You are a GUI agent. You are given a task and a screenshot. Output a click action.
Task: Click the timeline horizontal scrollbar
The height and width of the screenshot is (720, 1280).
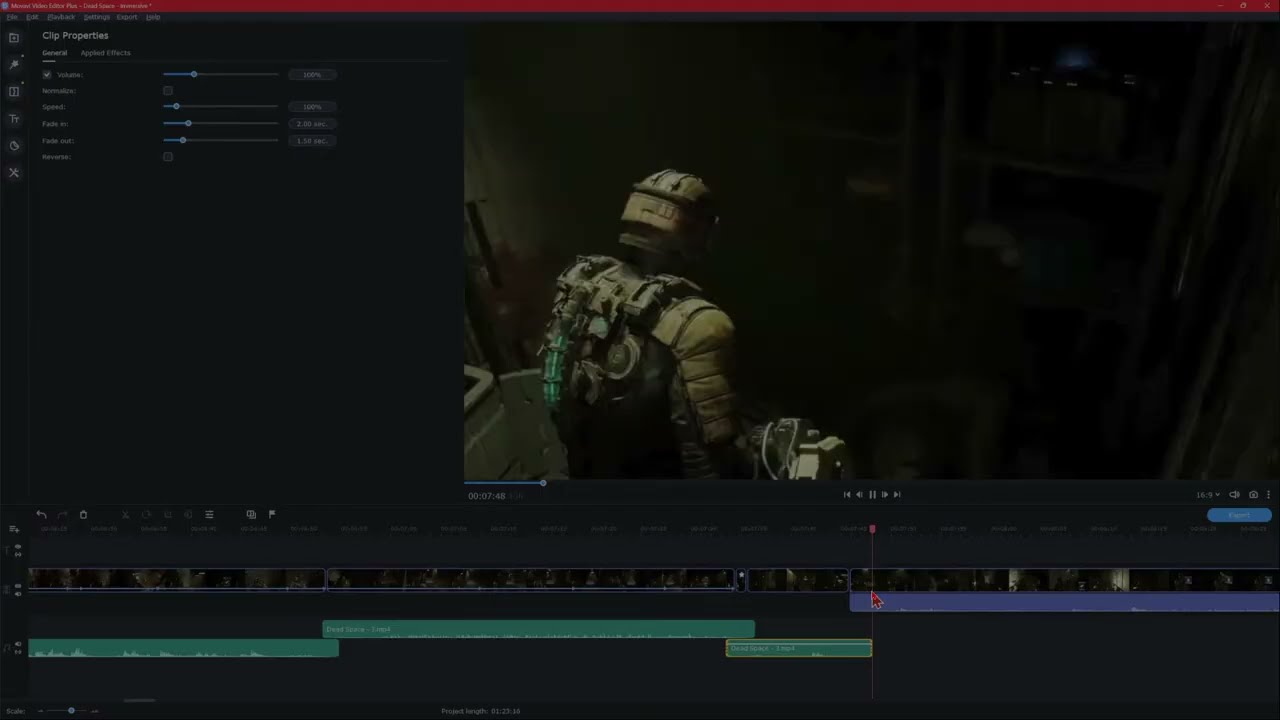[x=140, y=701]
